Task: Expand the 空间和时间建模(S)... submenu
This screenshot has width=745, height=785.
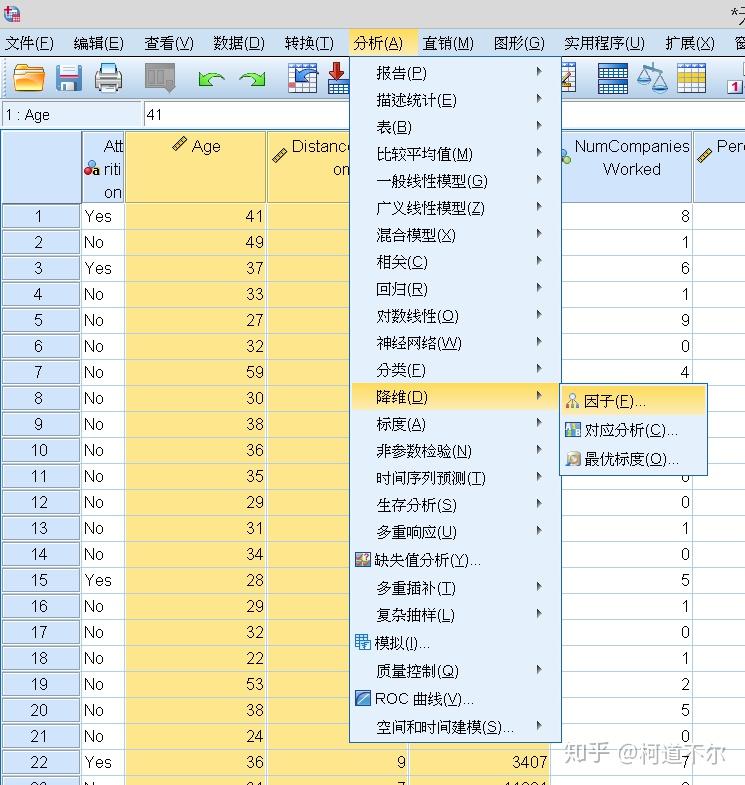Action: (x=455, y=727)
